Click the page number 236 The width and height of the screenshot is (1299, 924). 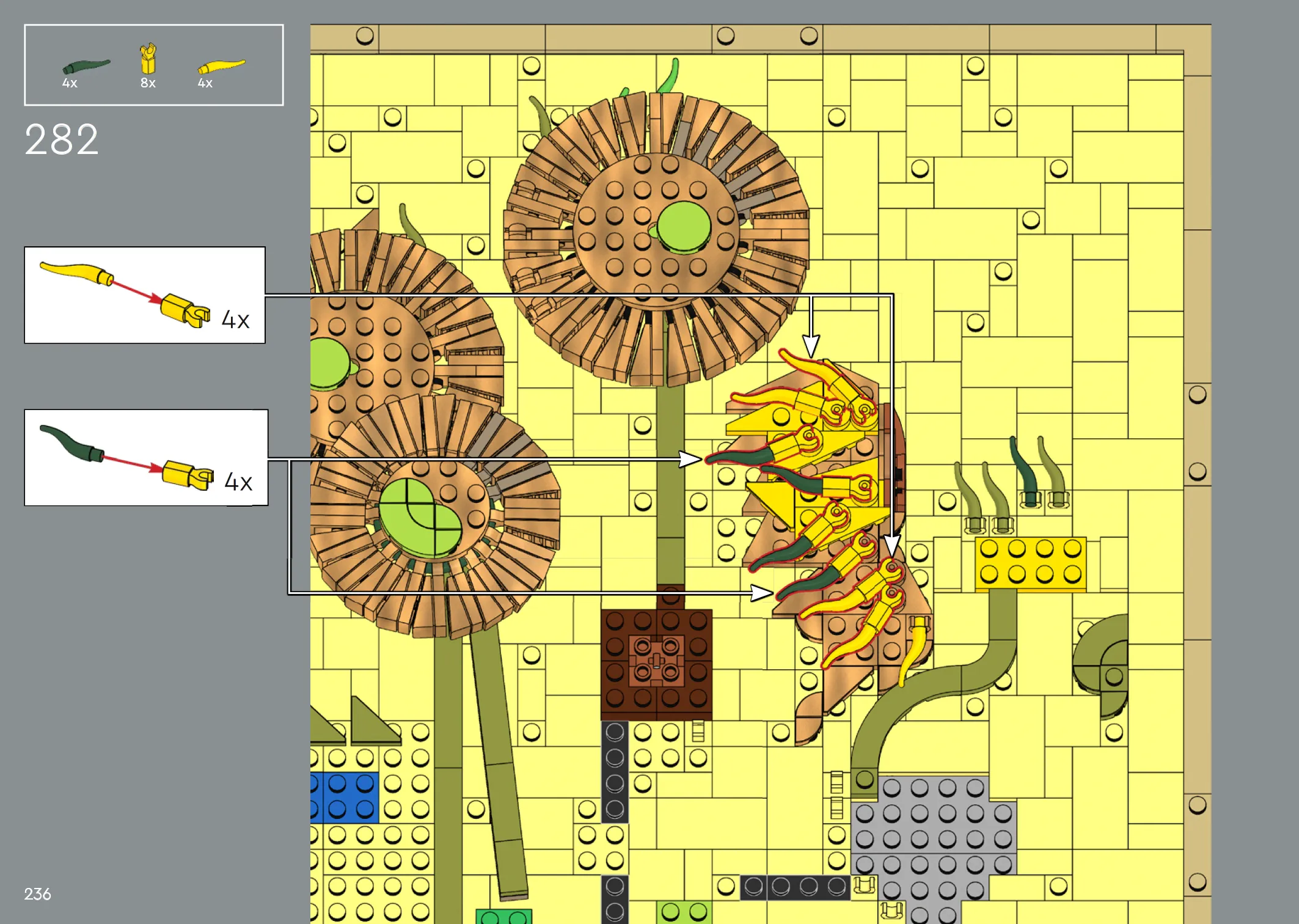tap(37, 894)
